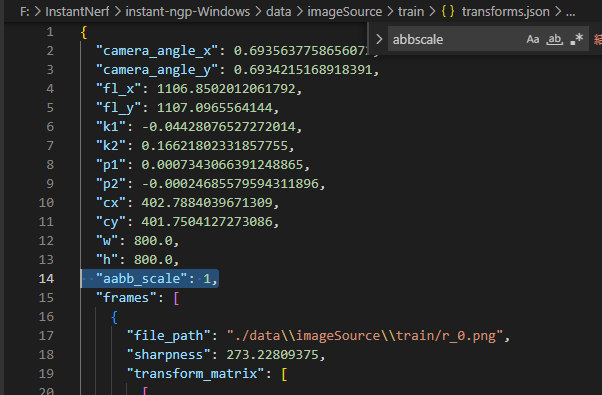The height and width of the screenshot is (395, 602).
Task: Click line number 14 in gutter
Action: (46, 278)
